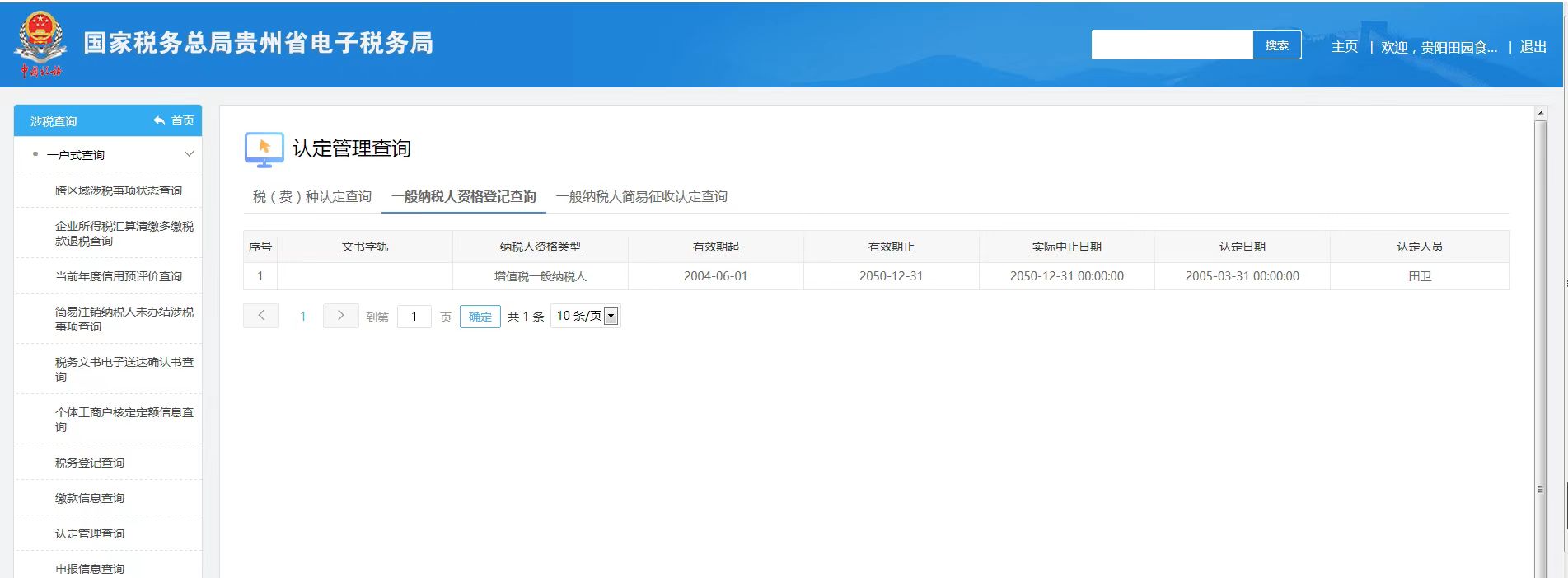This screenshot has width=1568, height=578.
Task: Switch to 税（费）种认定查询 tab
Action: point(311,196)
